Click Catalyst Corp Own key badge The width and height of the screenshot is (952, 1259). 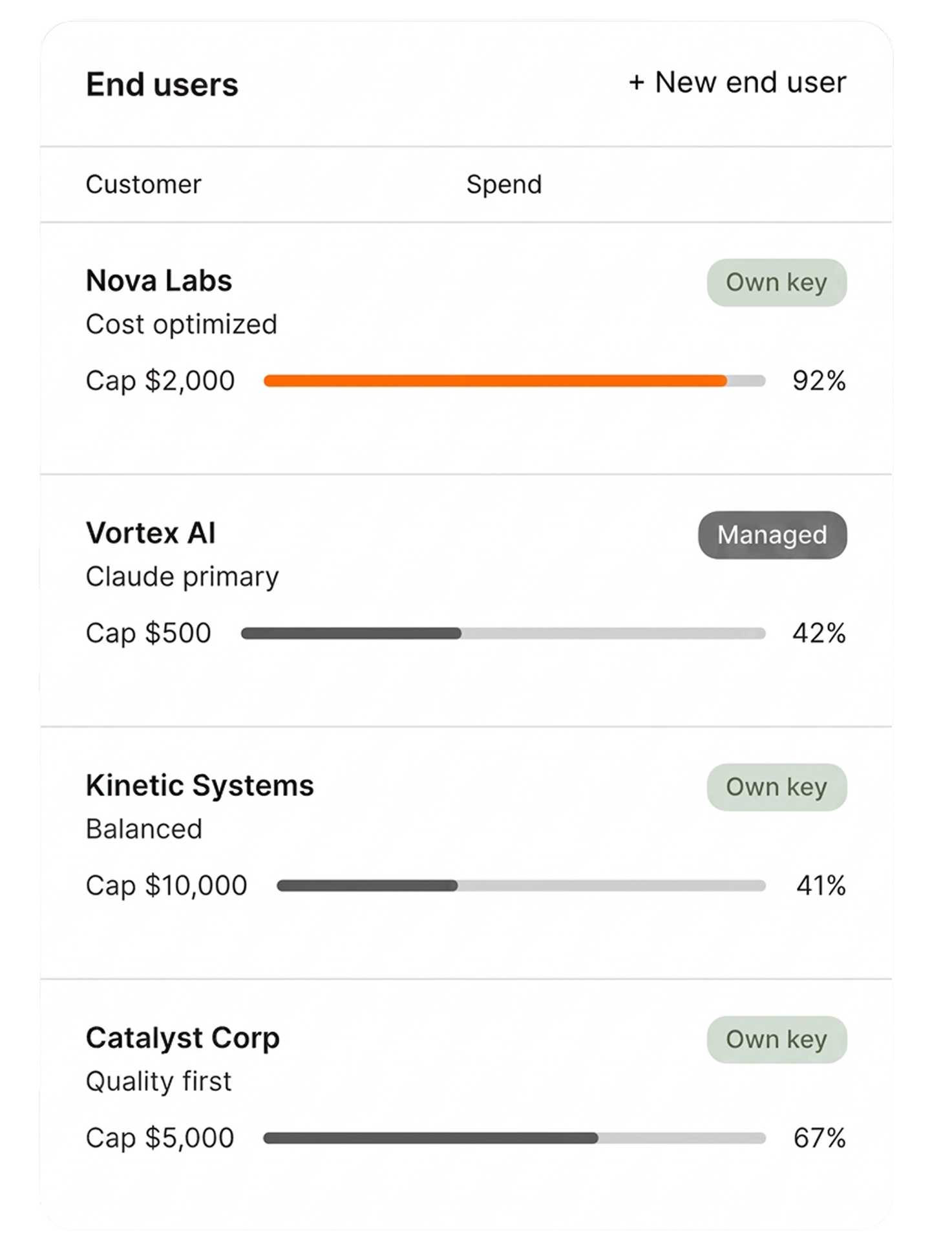point(776,1039)
